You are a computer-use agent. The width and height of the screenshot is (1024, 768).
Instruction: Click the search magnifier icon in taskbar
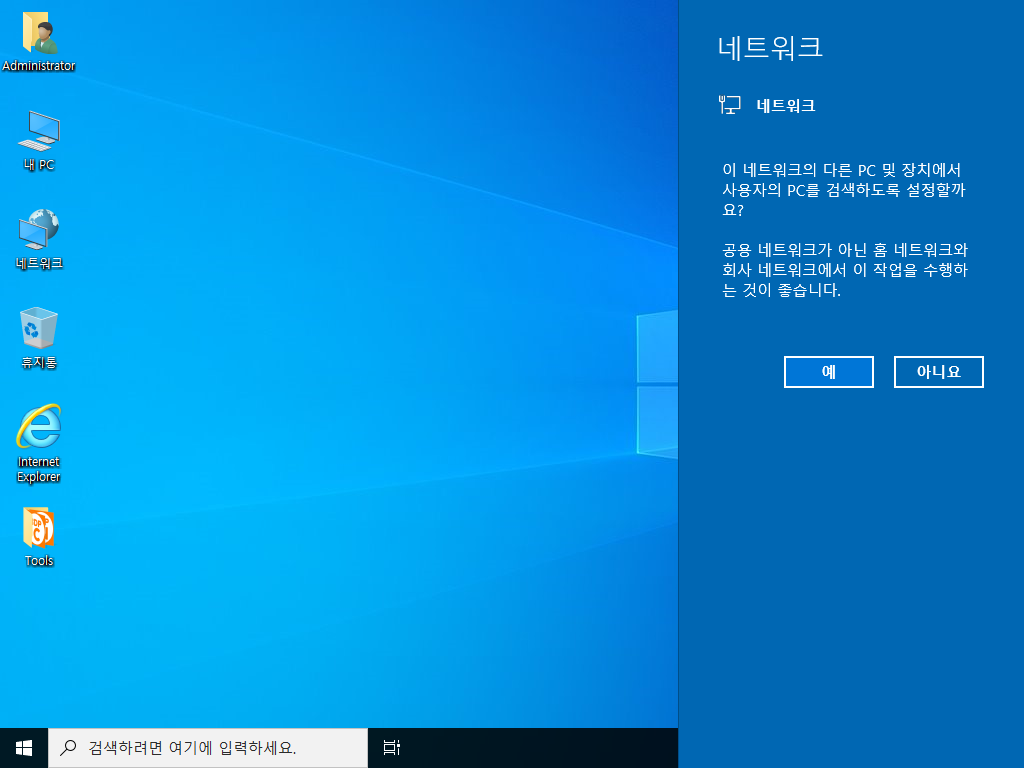tap(69, 748)
